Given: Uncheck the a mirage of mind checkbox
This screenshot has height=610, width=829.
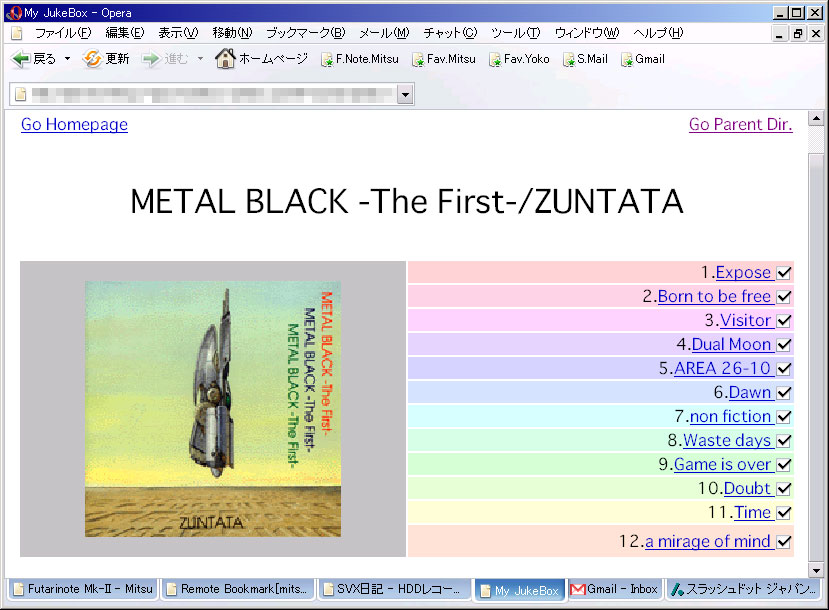Looking at the screenshot, I should pyautogui.click(x=784, y=542).
